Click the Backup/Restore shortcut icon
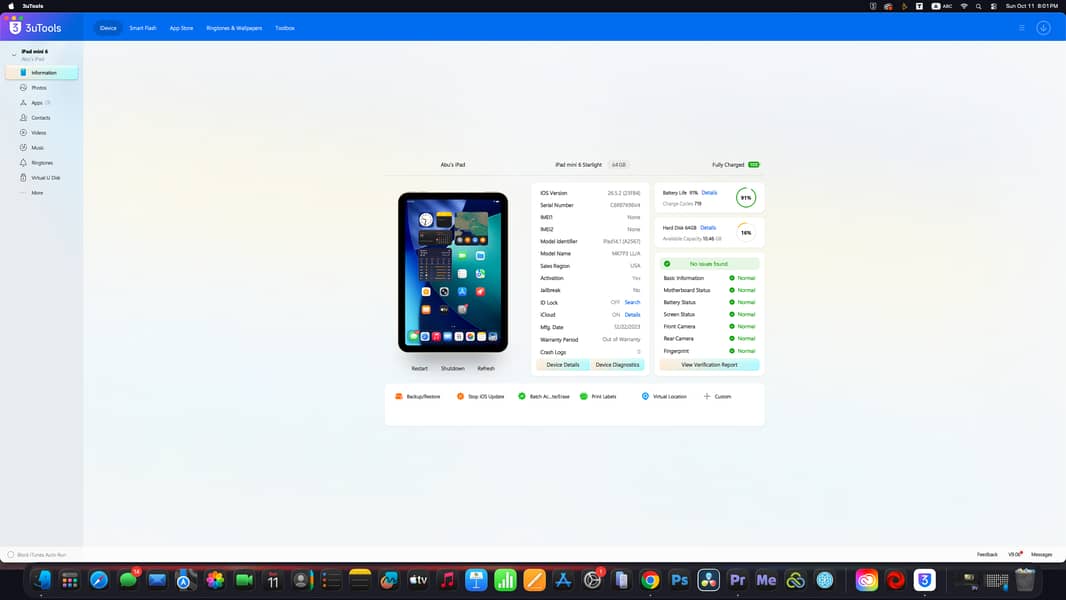This screenshot has height=600, width=1066. [x=399, y=396]
